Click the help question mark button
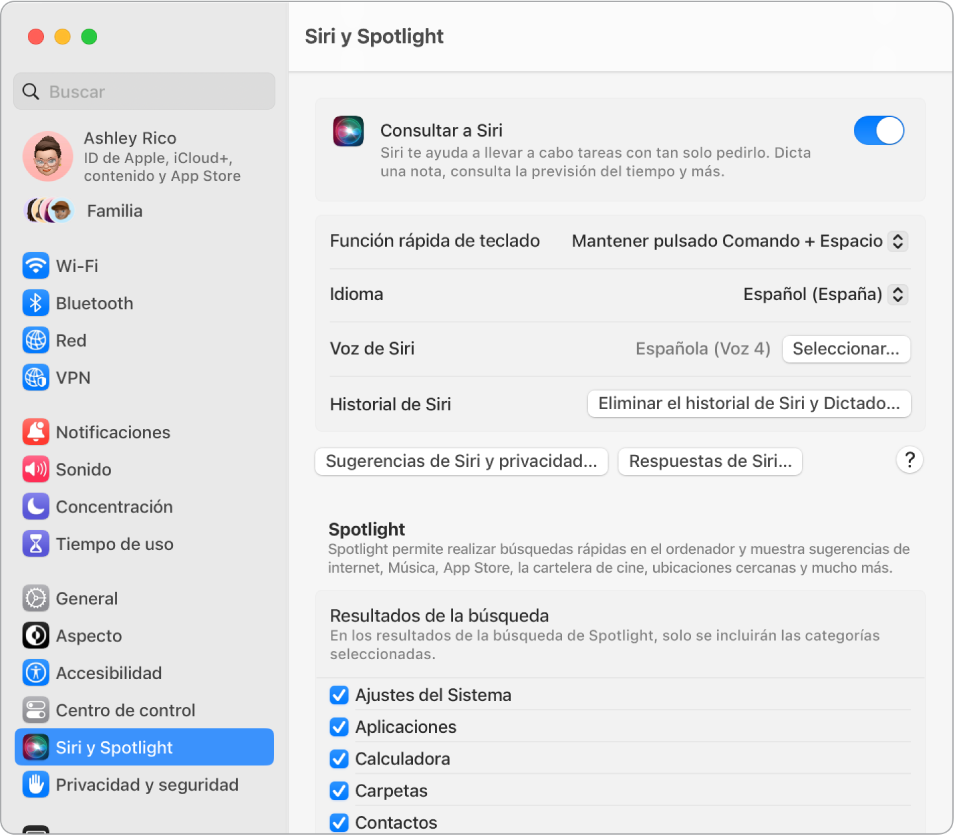 (x=909, y=460)
